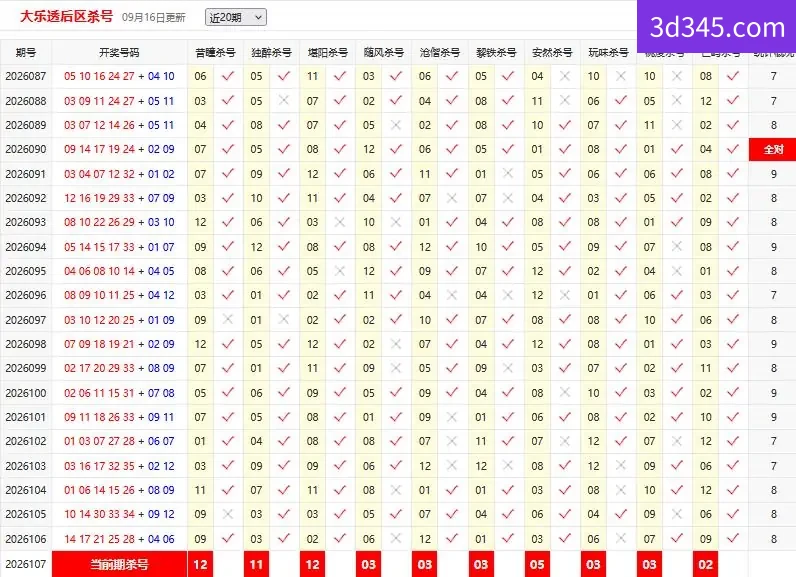The image size is (796, 577).
Task: Select the 期号 column header
Action: pos(25,52)
